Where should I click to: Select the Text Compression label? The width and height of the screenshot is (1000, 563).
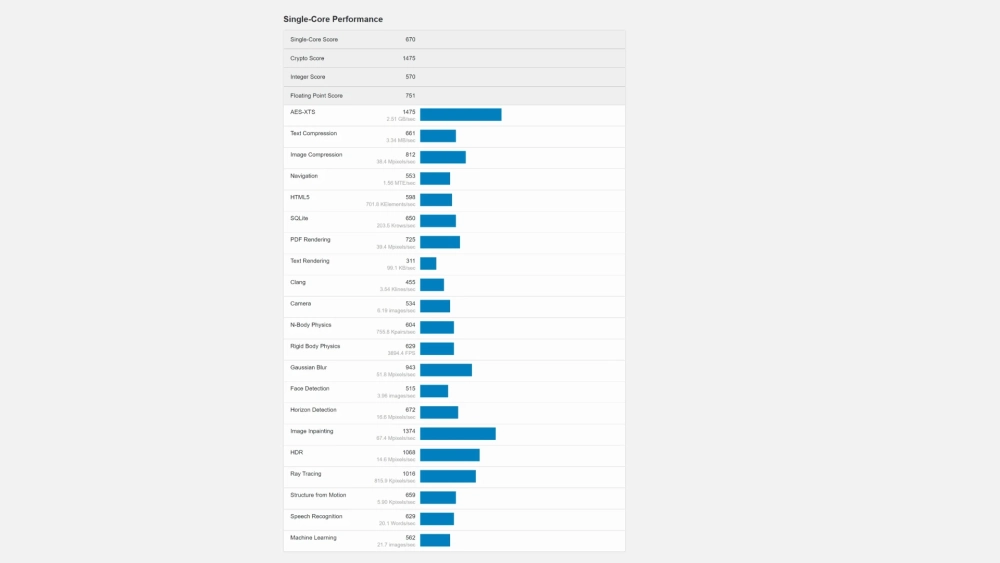(313, 133)
